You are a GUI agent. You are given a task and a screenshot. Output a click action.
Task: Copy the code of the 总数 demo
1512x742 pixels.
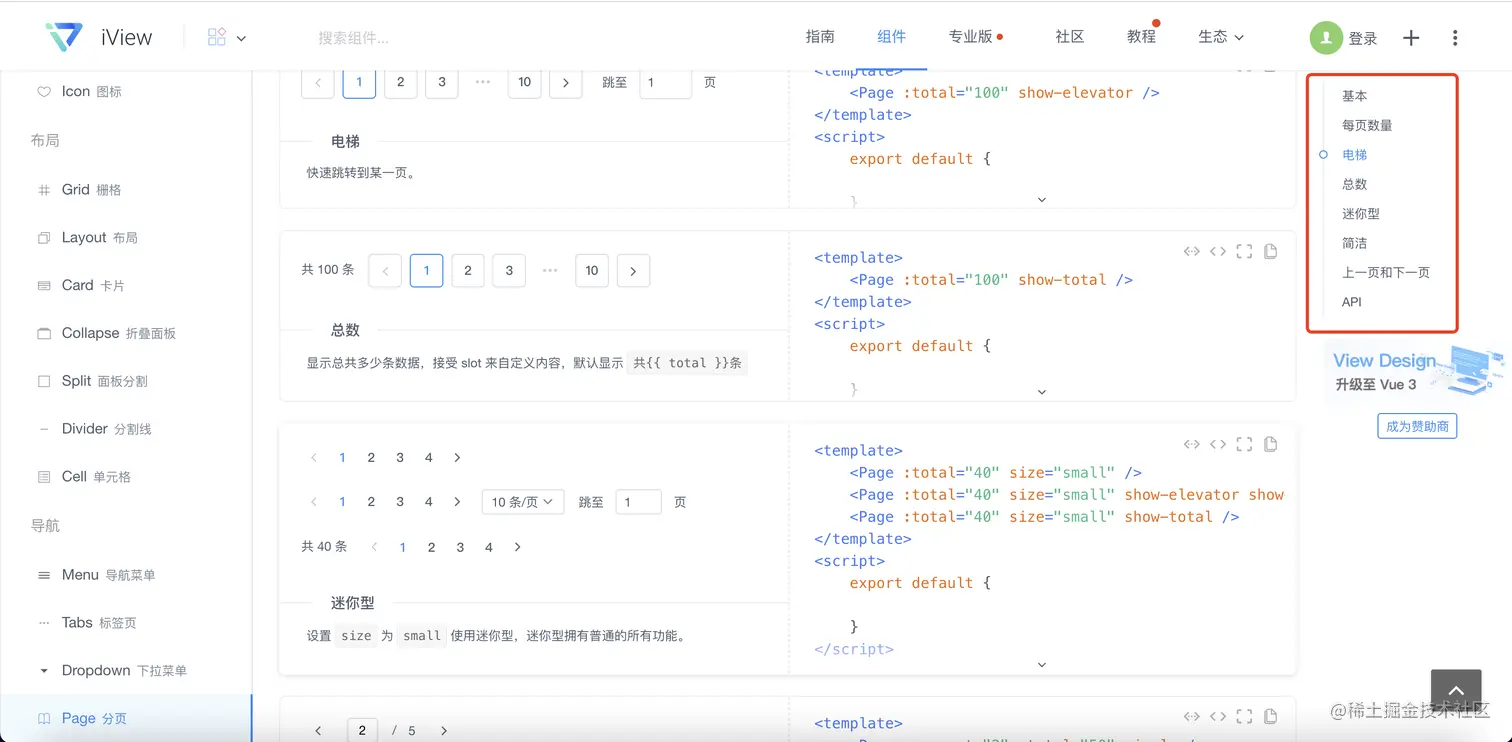1270,251
